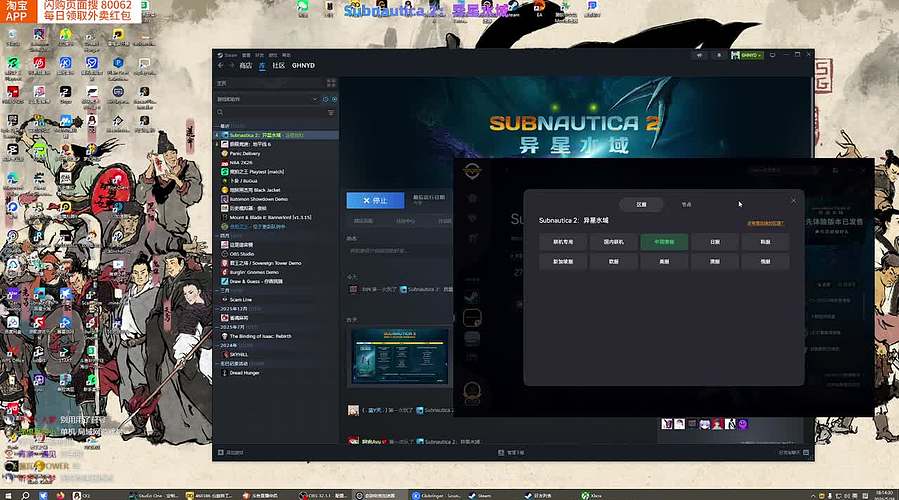Click the share-with-friends text field in Steam
The width and height of the screenshot is (899, 500).
coord(398,251)
